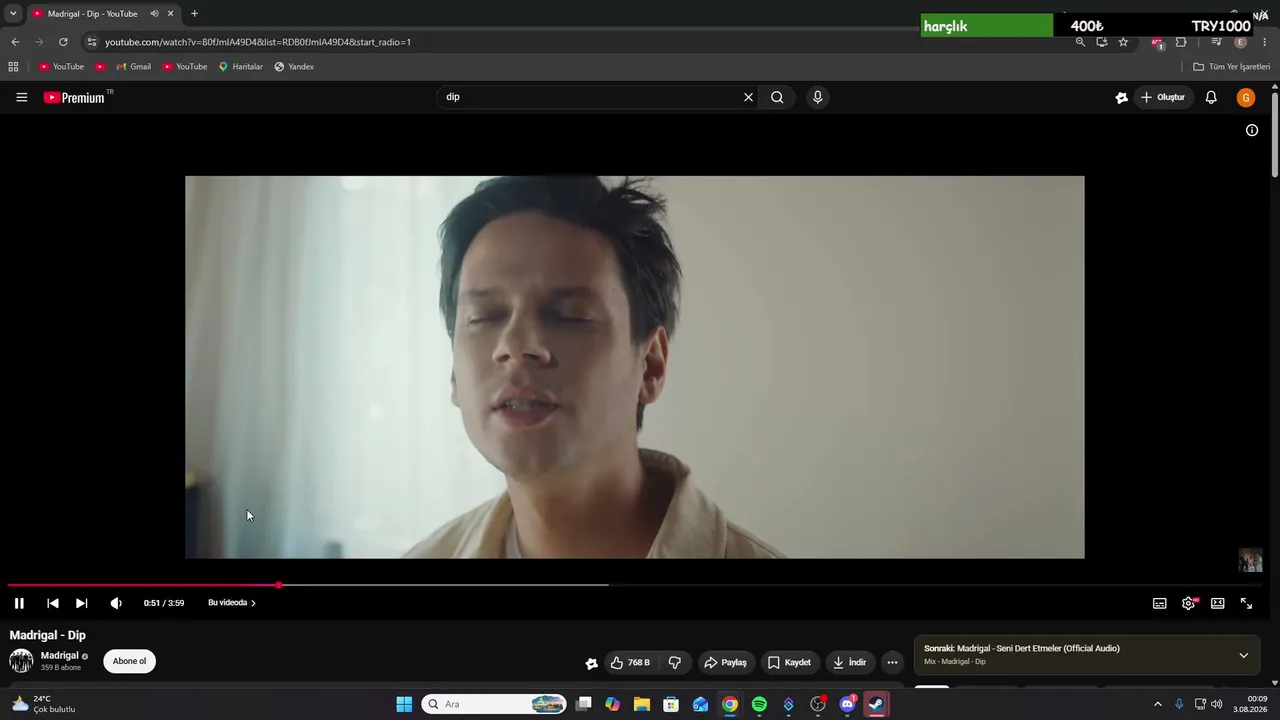
Task: Open Chrome apps grid shortcut
Action: pos(13,67)
